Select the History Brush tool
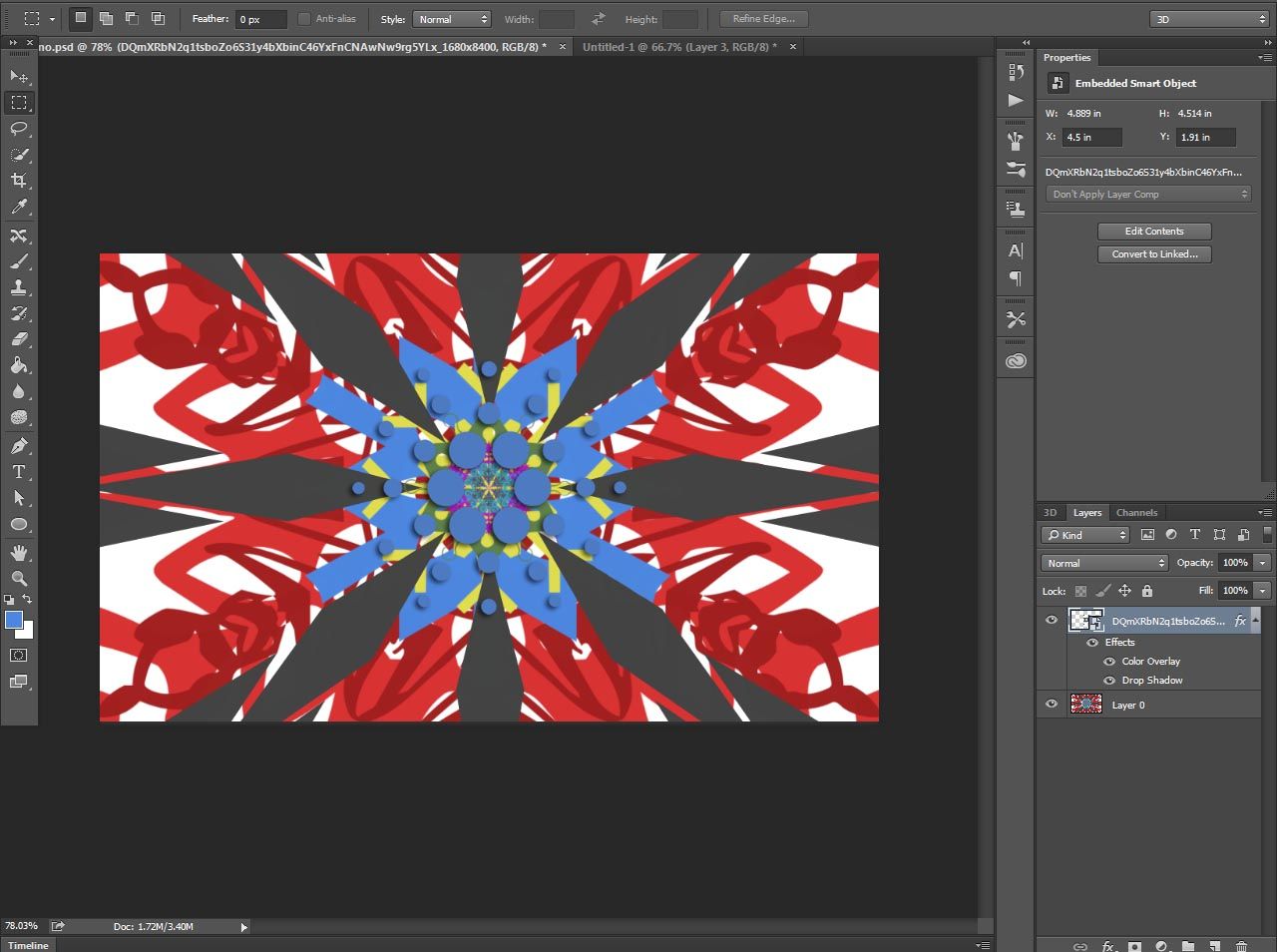Screen dimensions: 1277x952 [x=19, y=313]
